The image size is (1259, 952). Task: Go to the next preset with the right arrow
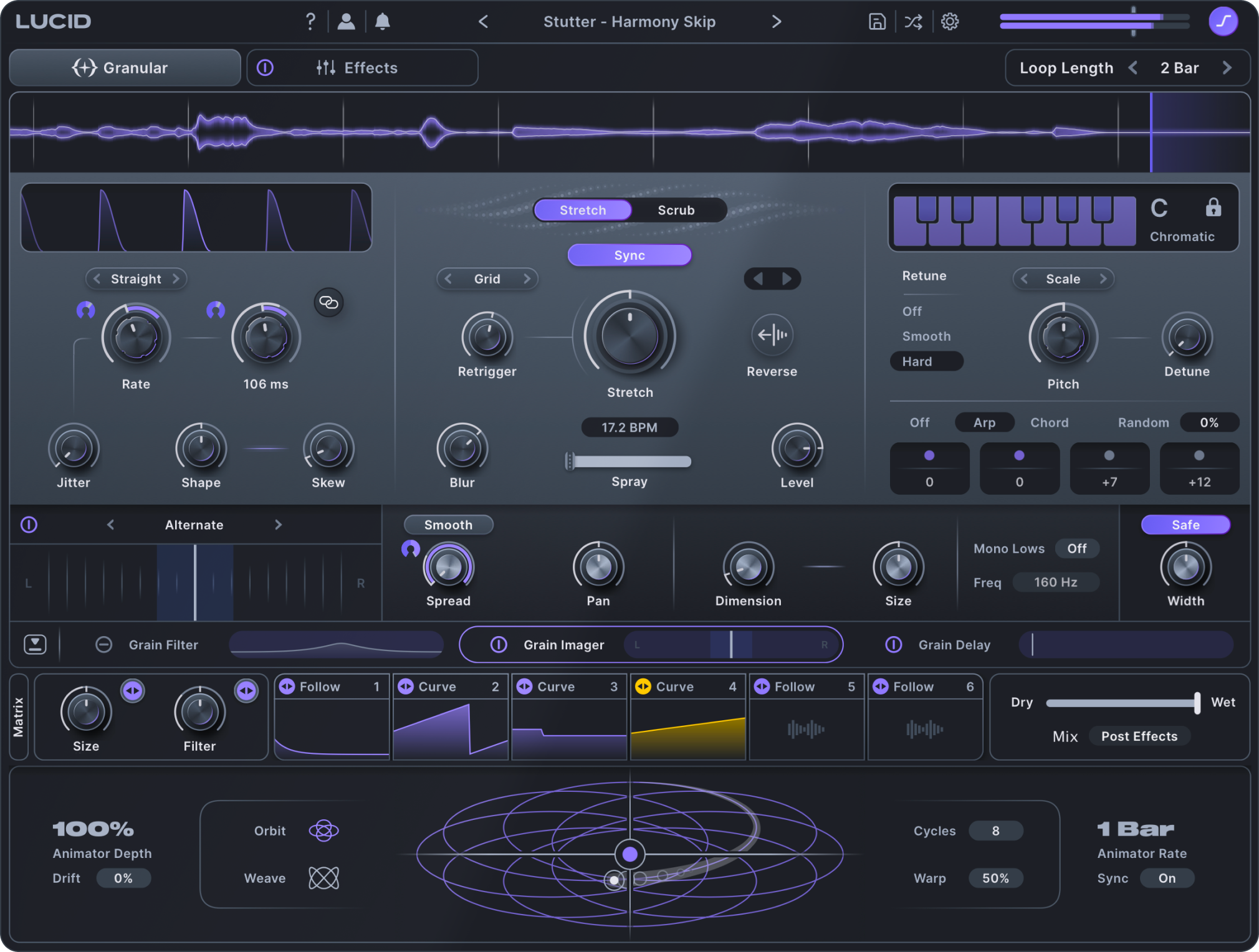[777, 22]
